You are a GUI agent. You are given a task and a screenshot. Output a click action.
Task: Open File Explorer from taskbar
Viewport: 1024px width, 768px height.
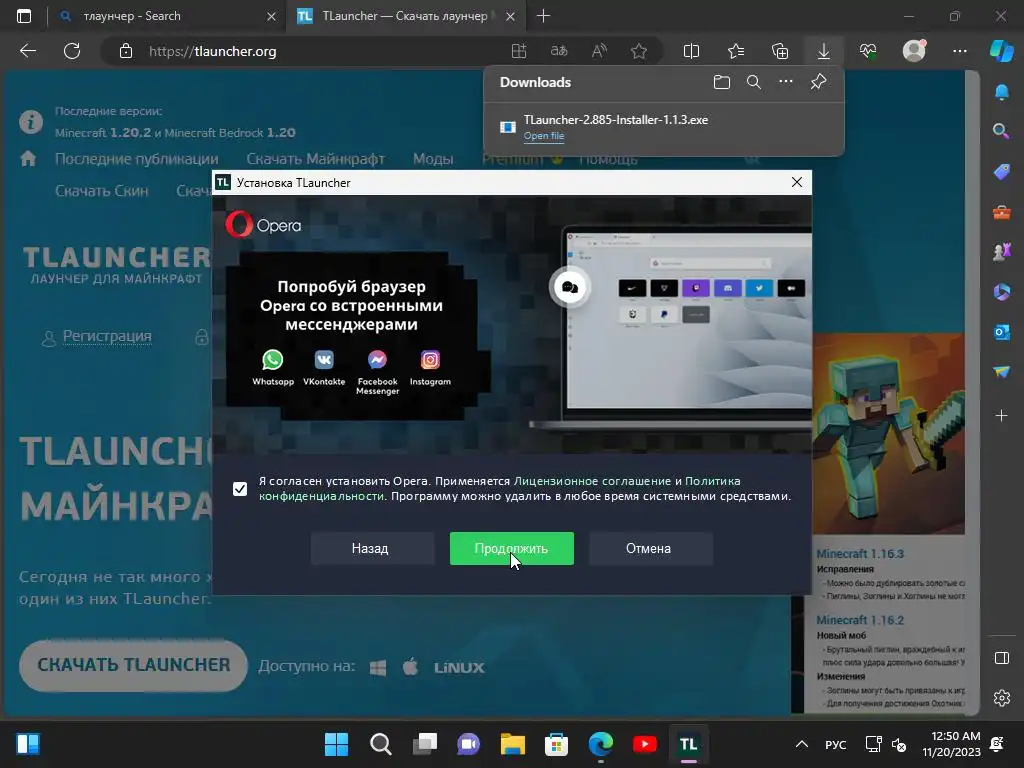pyautogui.click(x=513, y=744)
